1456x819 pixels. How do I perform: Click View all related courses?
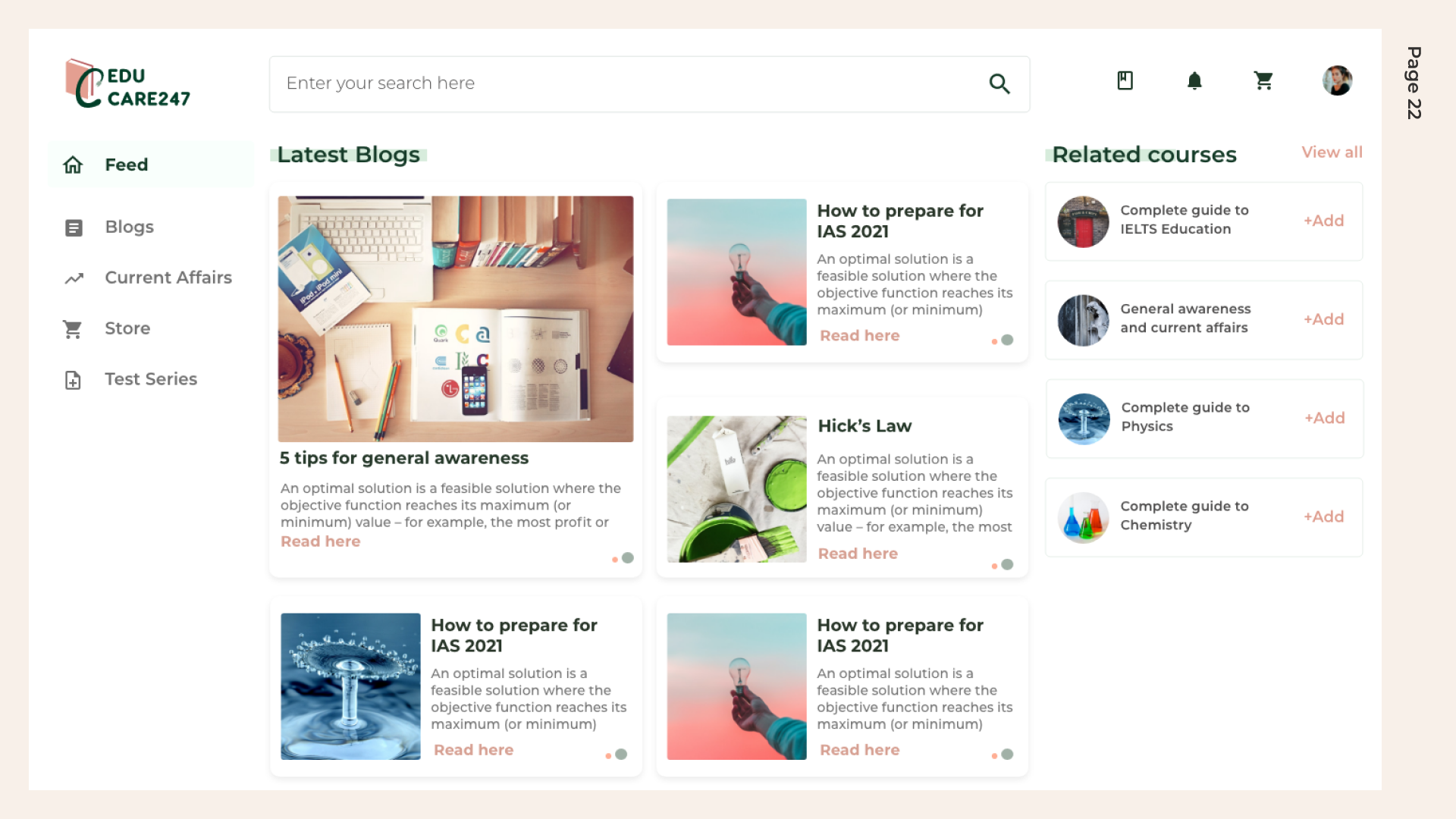point(1332,152)
